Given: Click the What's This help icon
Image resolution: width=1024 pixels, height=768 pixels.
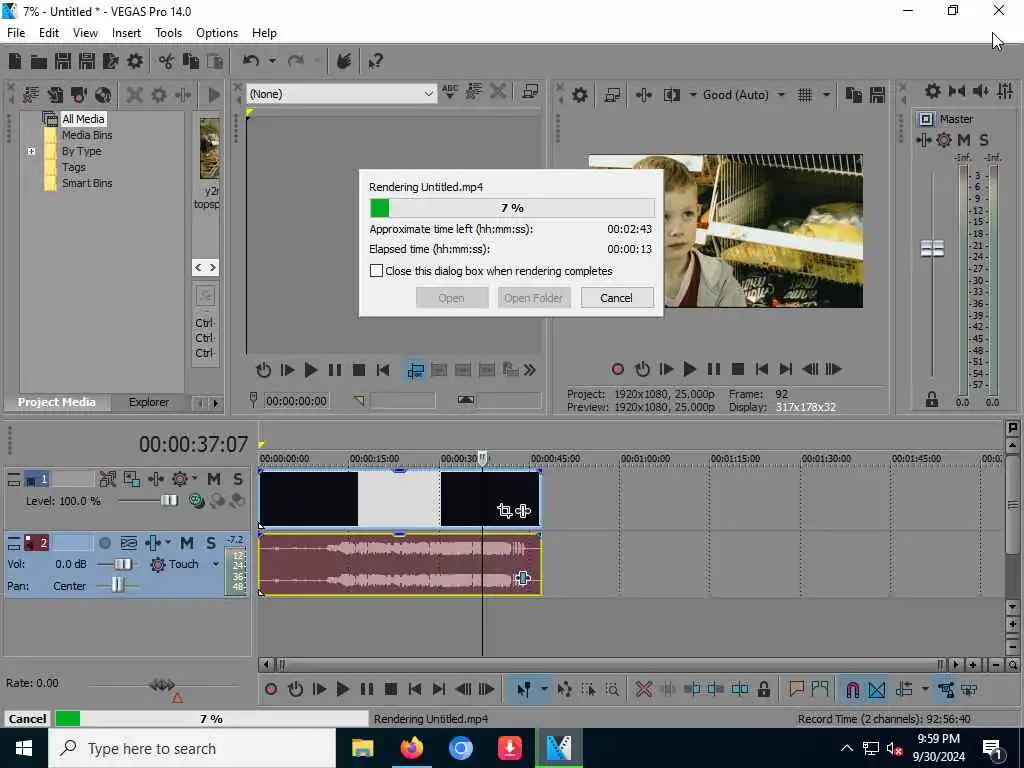Looking at the screenshot, I should pyautogui.click(x=376, y=61).
